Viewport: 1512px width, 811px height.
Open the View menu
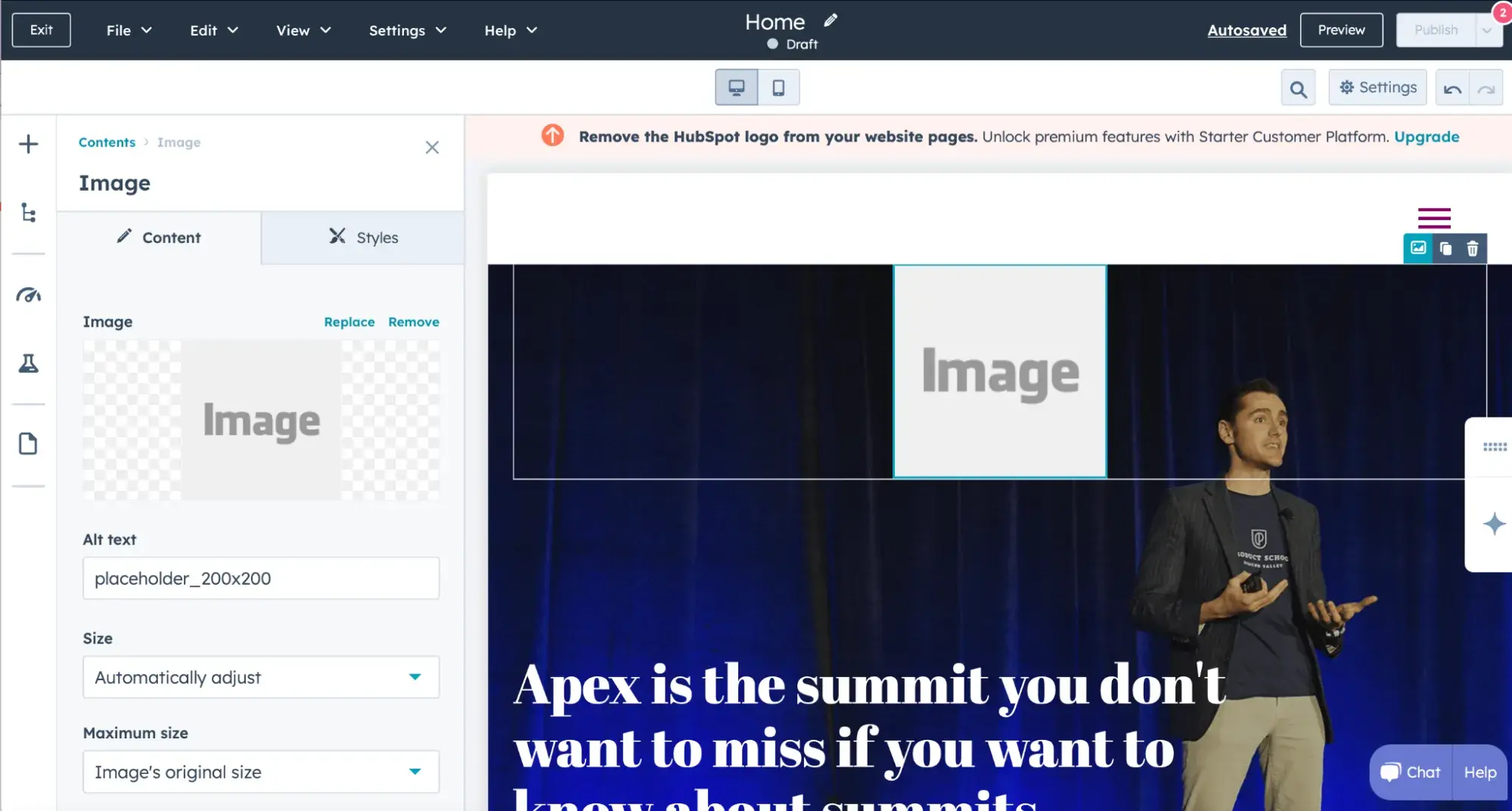click(x=303, y=30)
